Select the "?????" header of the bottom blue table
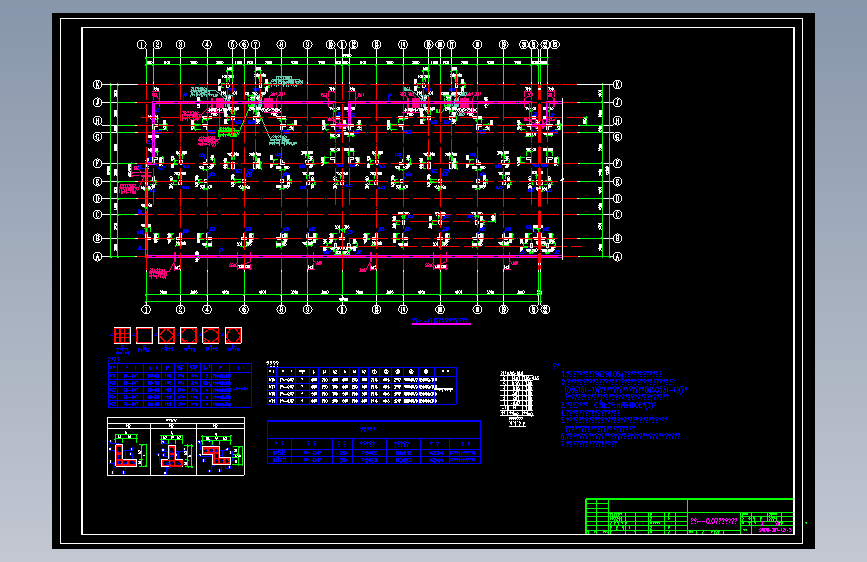Screen dimensions: 867x562 point(368,429)
